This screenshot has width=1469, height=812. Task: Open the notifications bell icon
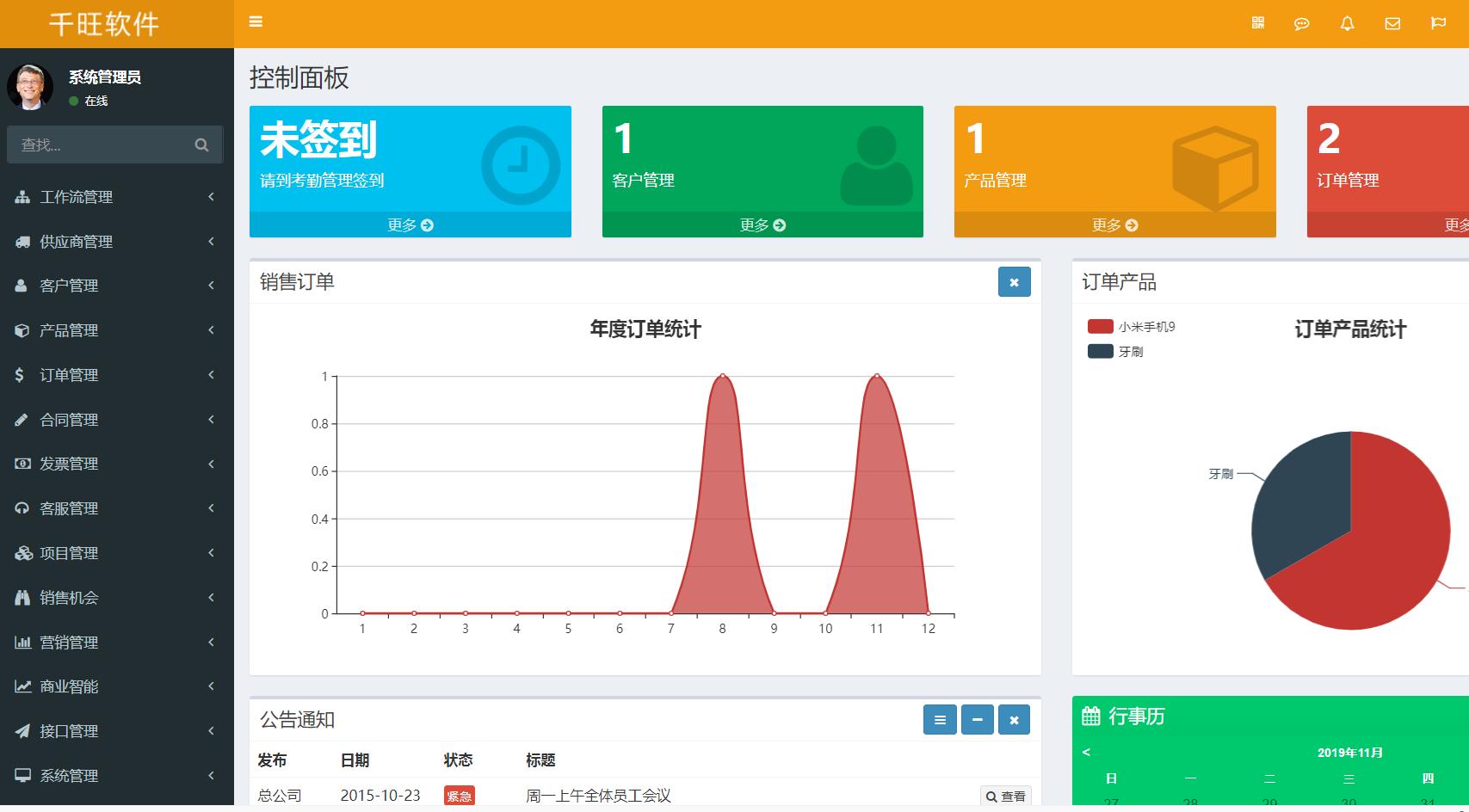coord(1348,24)
